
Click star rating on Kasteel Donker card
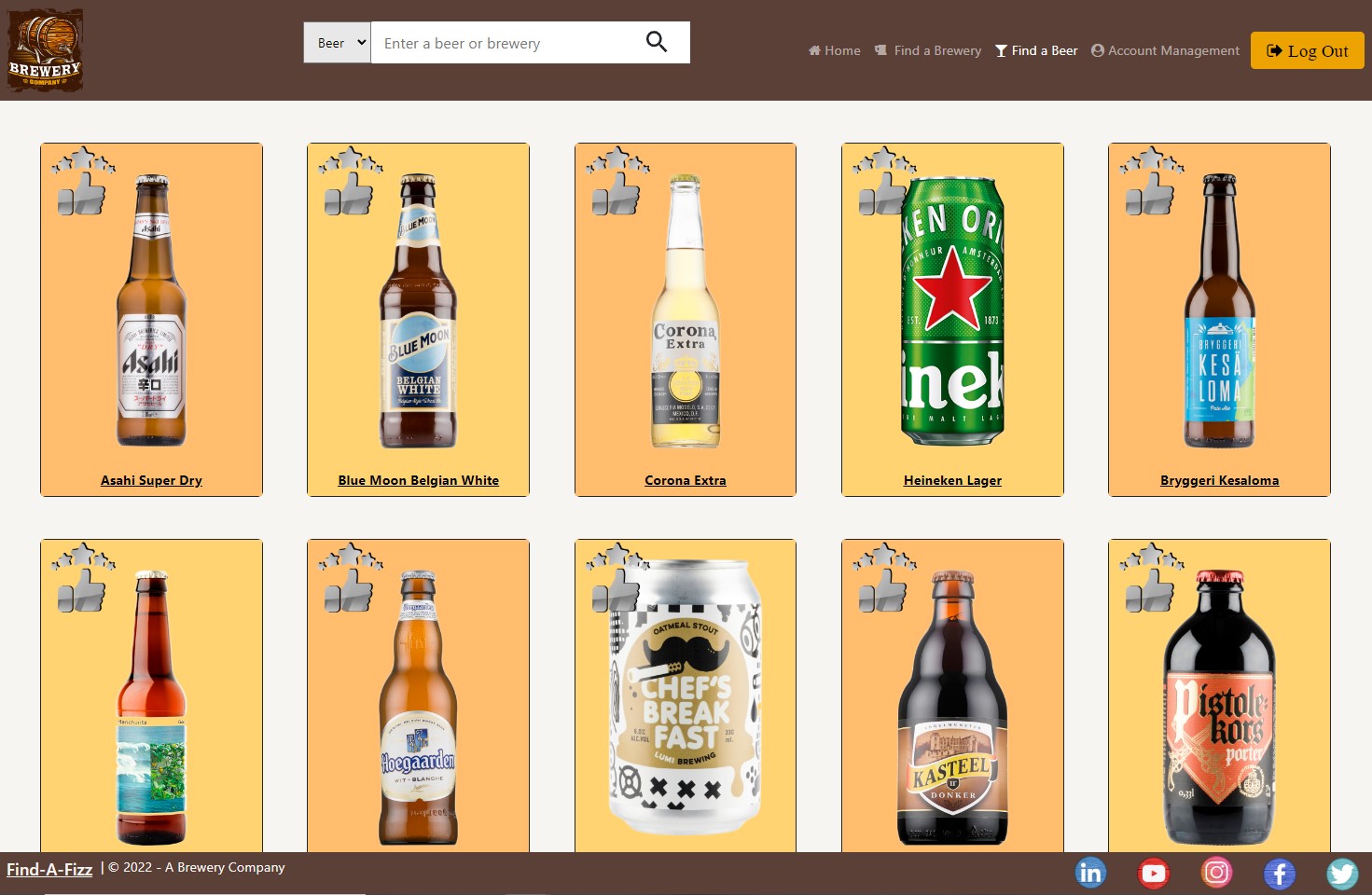[x=884, y=557]
